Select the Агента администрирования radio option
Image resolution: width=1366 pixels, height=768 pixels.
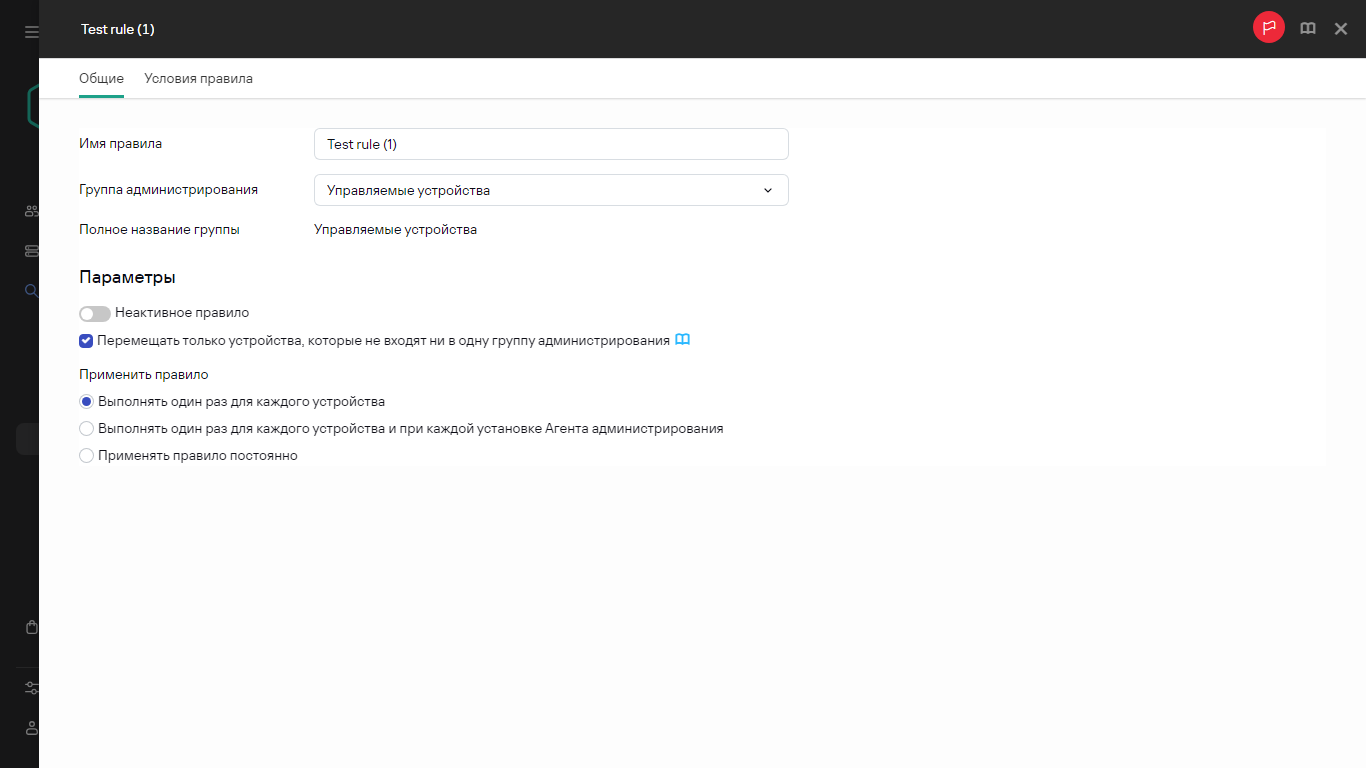87,429
